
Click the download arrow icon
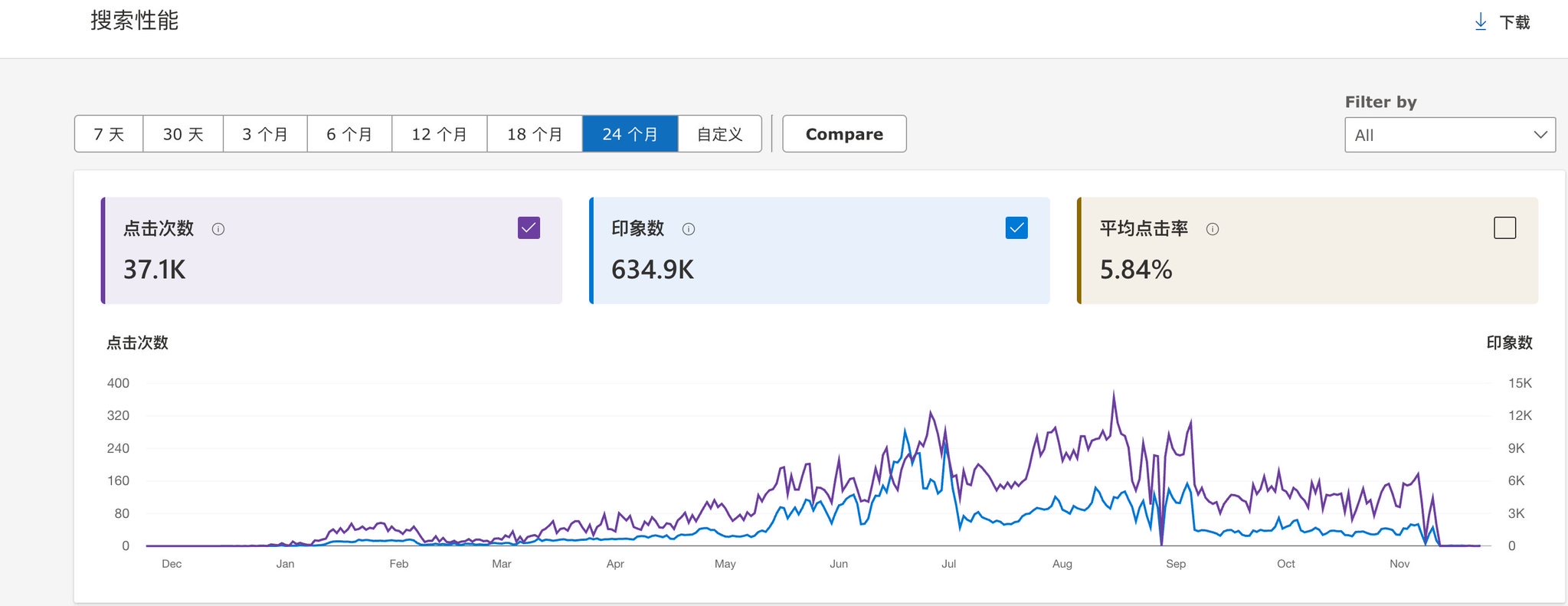[x=1480, y=22]
